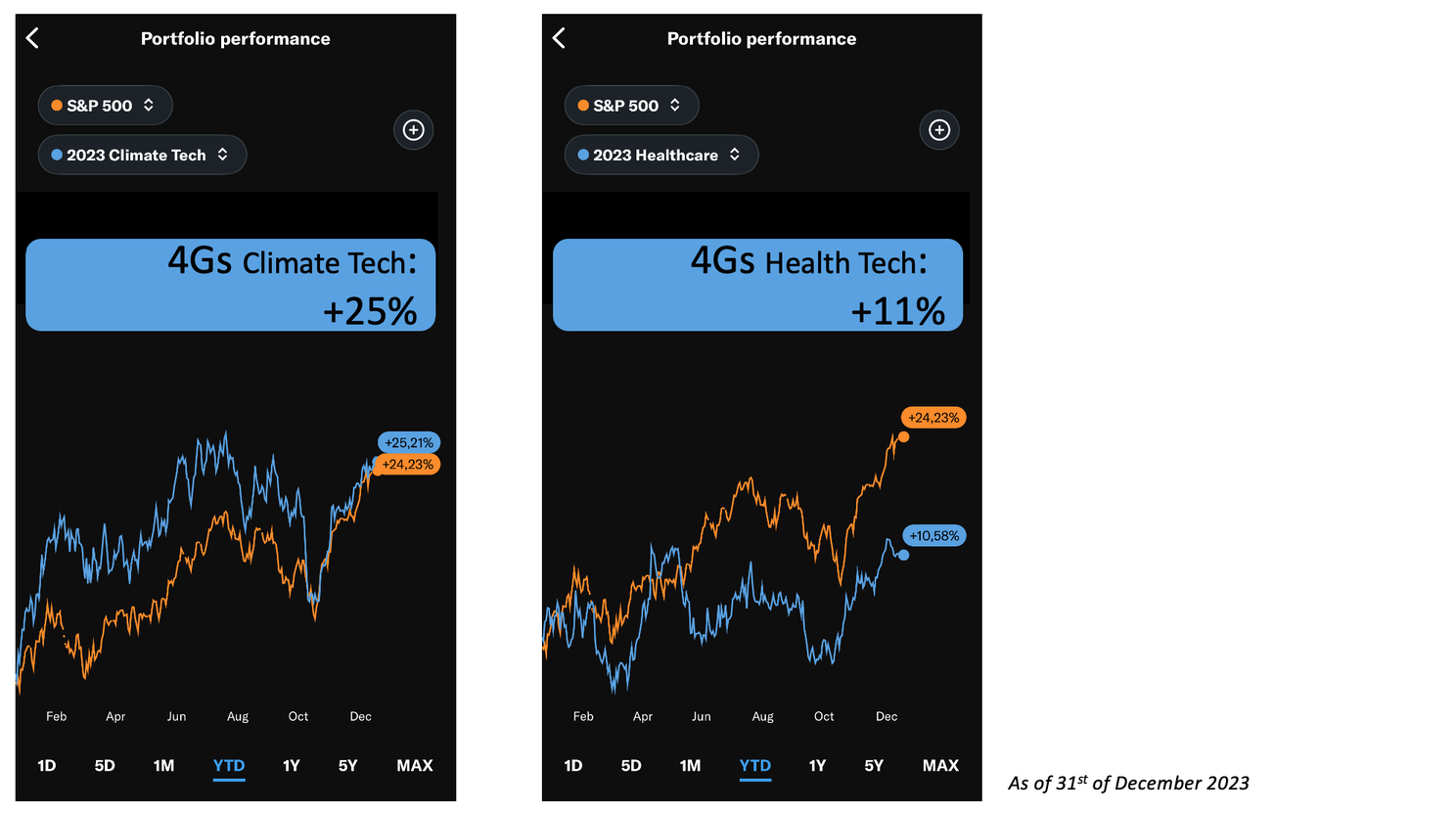Open the add comparison plus button (left chart)
This screenshot has width=1456, height=813.
pos(413,129)
